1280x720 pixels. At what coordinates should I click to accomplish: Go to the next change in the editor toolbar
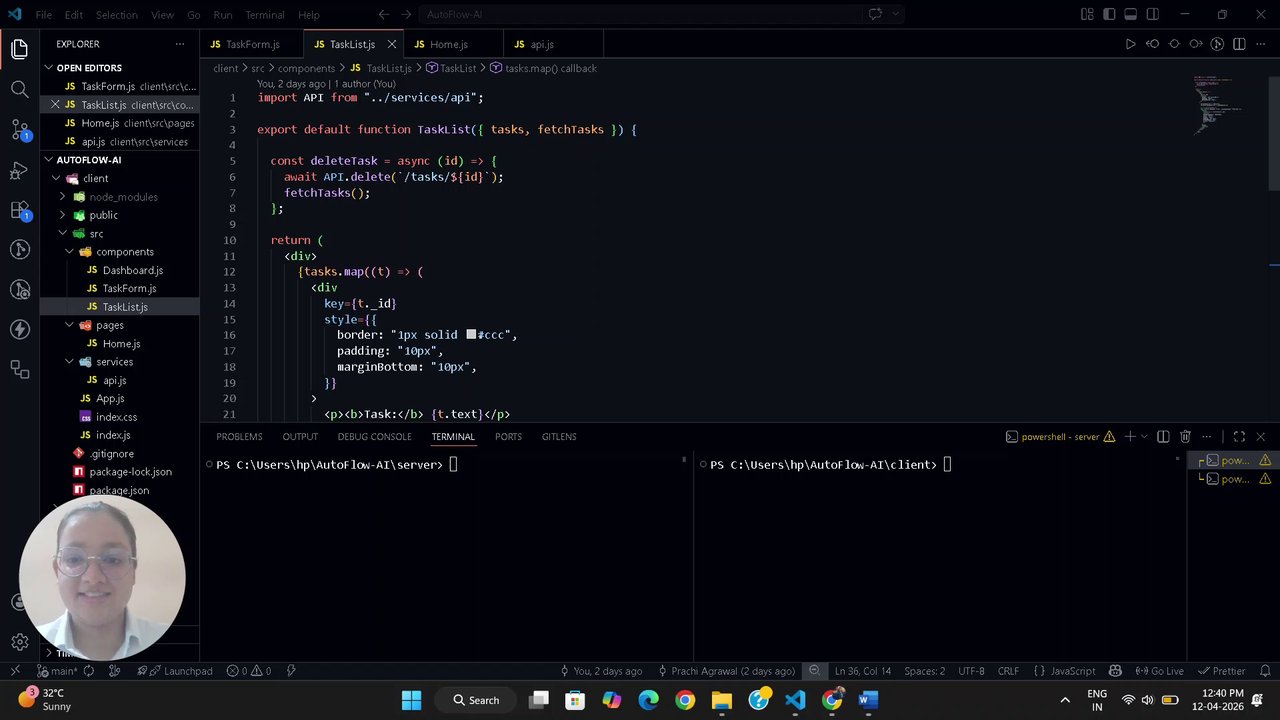(1196, 44)
